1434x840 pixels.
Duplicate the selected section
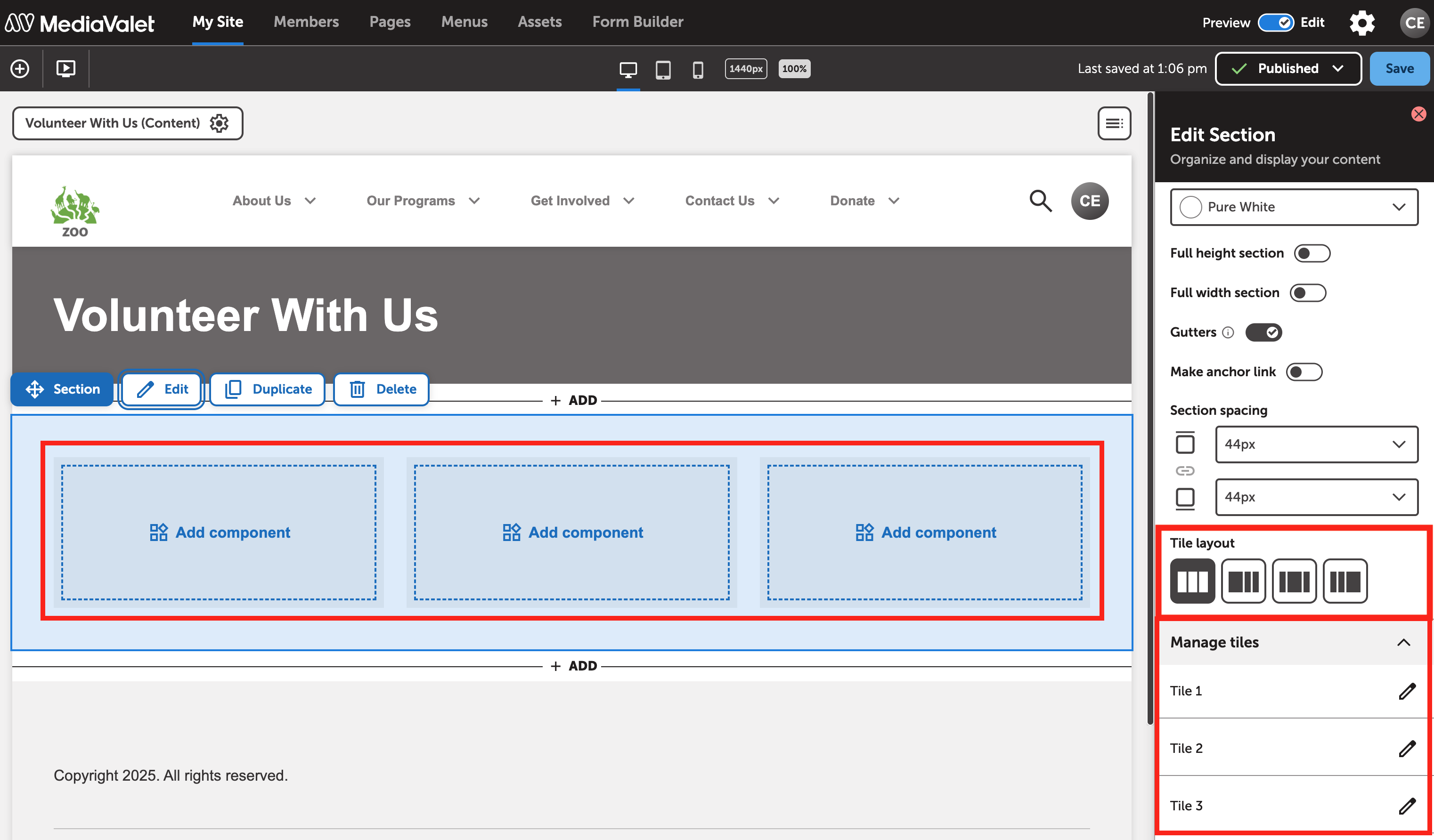coord(268,389)
